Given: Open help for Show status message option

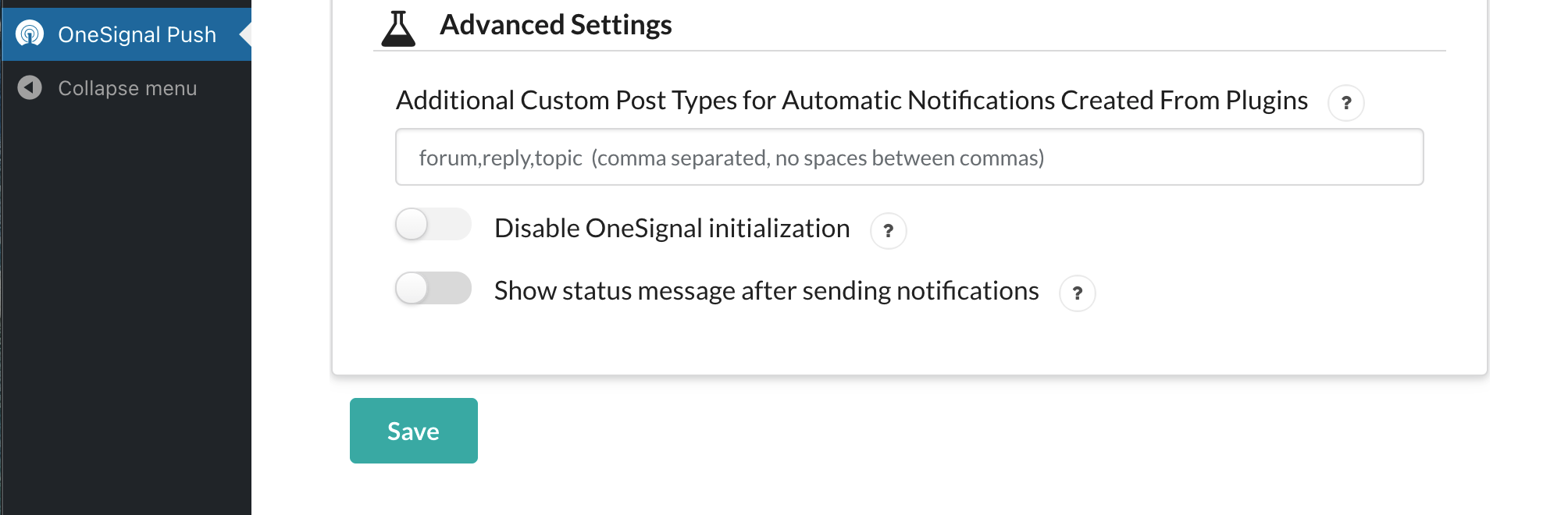Looking at the screenshot, I should (1077, 293).
